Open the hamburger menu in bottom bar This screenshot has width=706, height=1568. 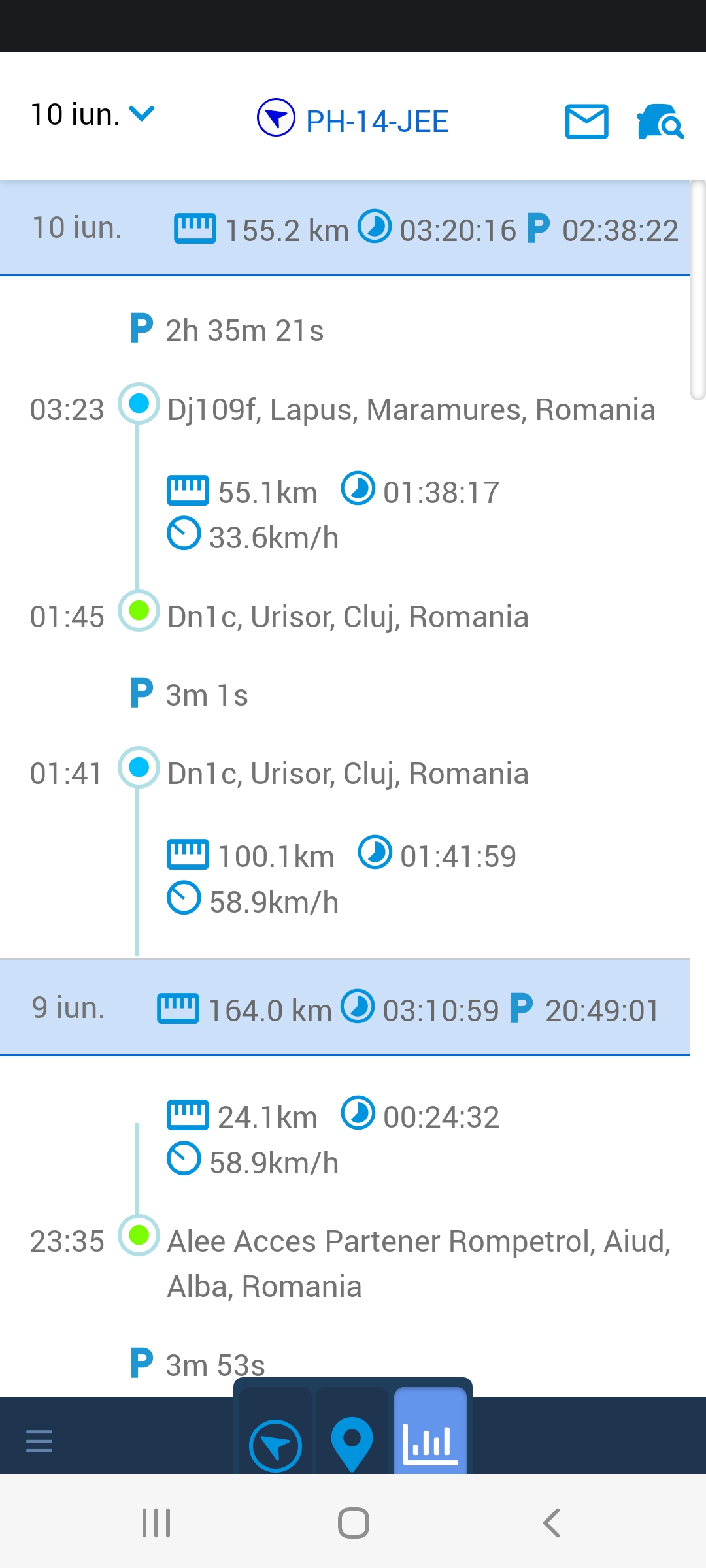click(x=39, y=1441)
